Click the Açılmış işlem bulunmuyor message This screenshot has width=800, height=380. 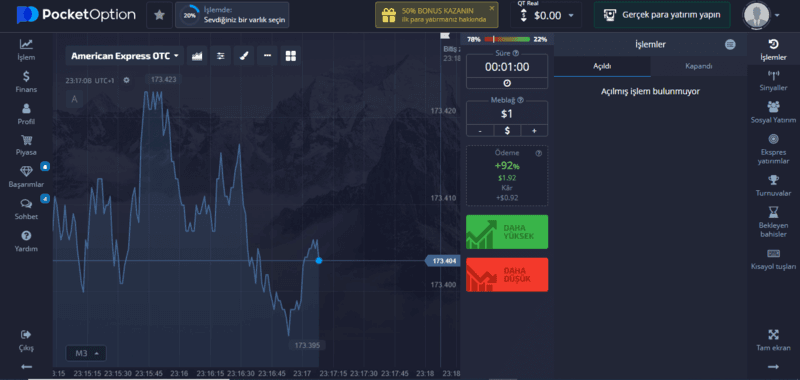650,91
